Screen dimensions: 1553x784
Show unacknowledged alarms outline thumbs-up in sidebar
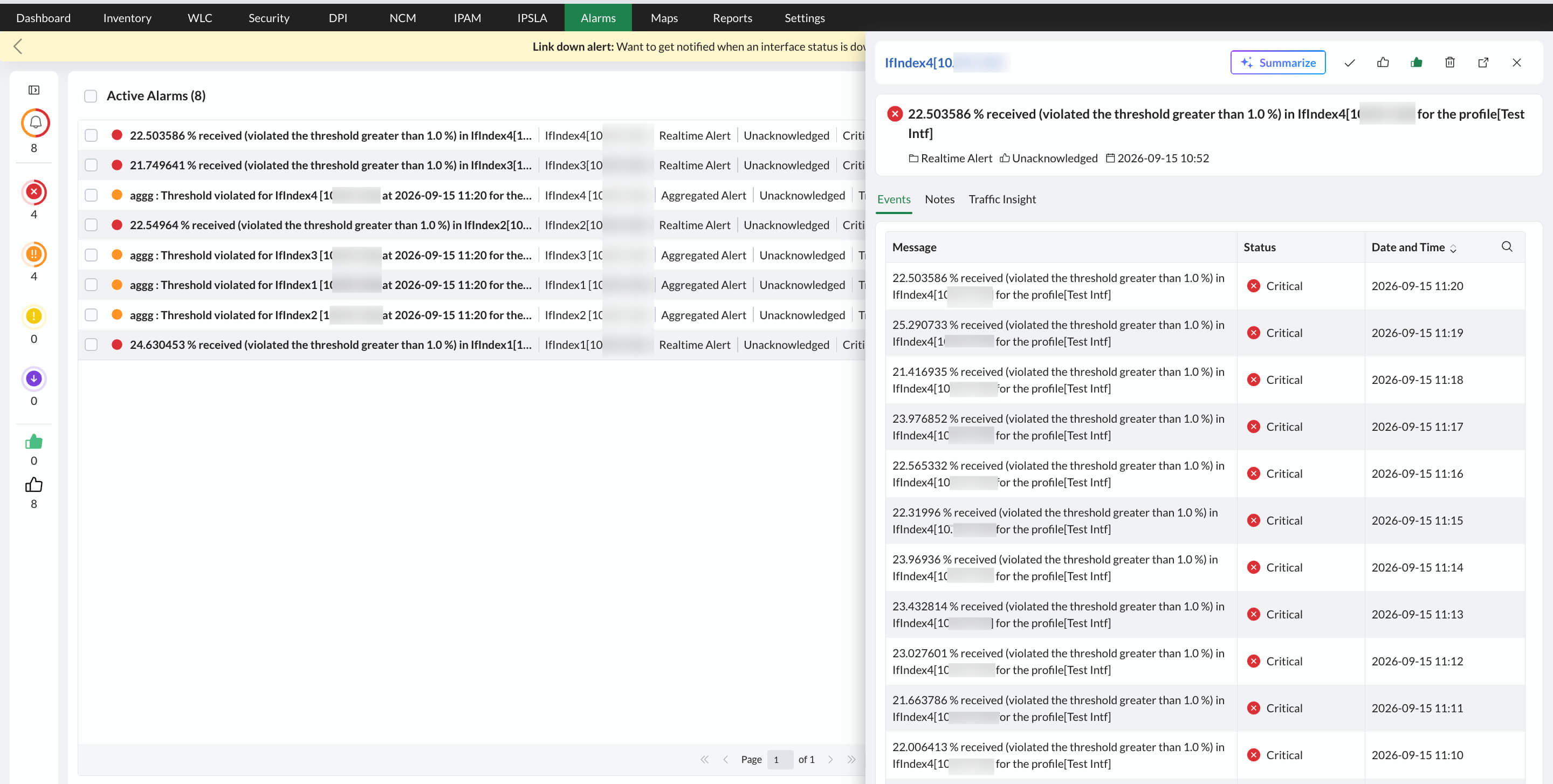pyautogui.click(x=35, y=485)
